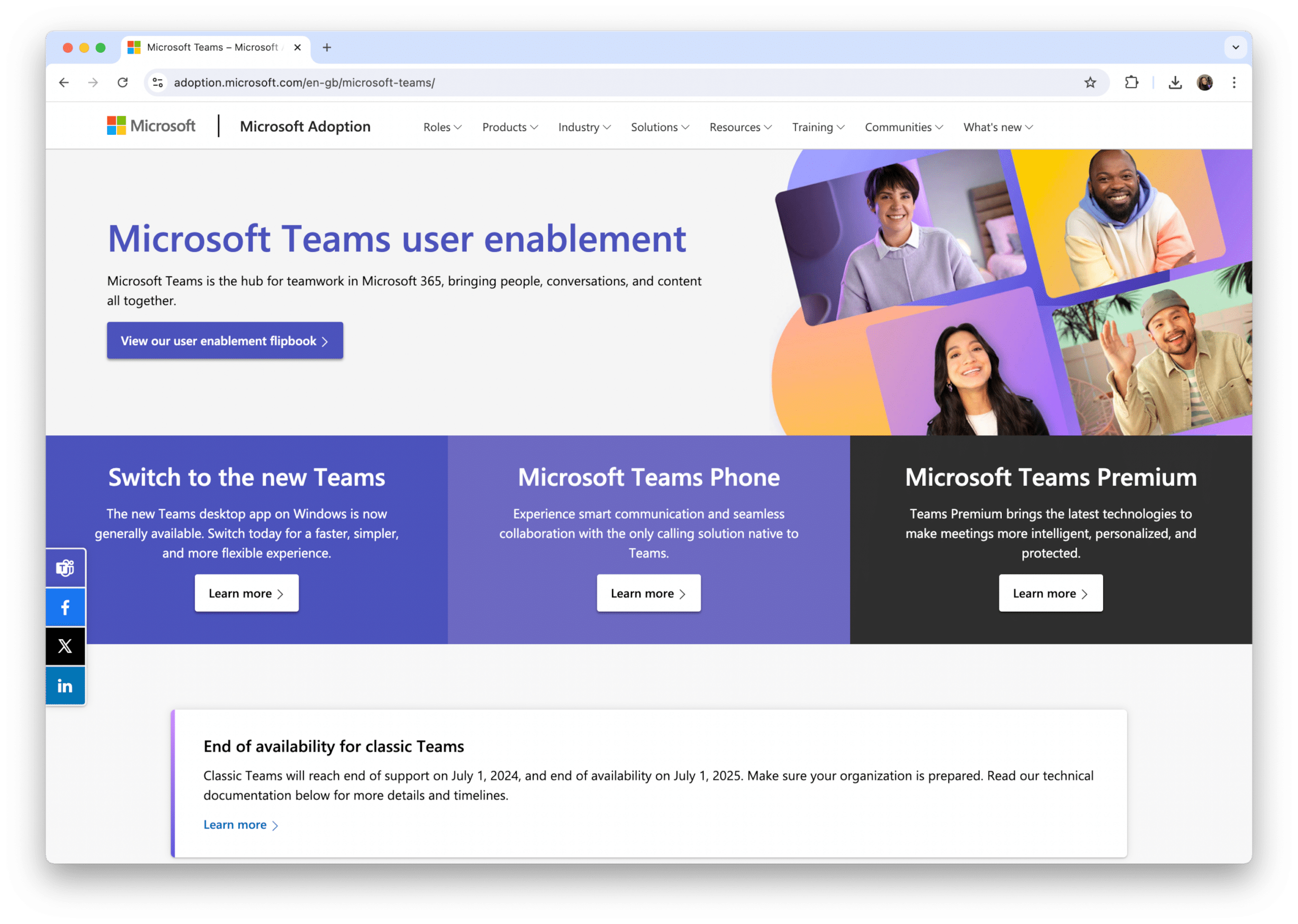This screenshot has width=1298, height=924.
Task: Open the Extensions puzzle icon
Action: click(x=1131, y=83)
